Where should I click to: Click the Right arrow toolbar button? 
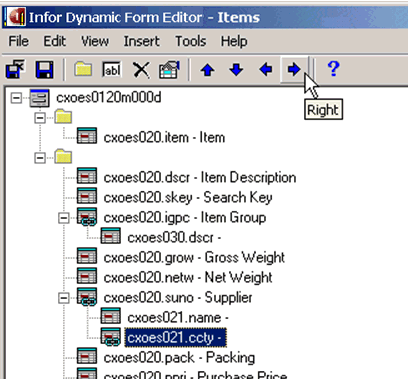click(294, 70)
